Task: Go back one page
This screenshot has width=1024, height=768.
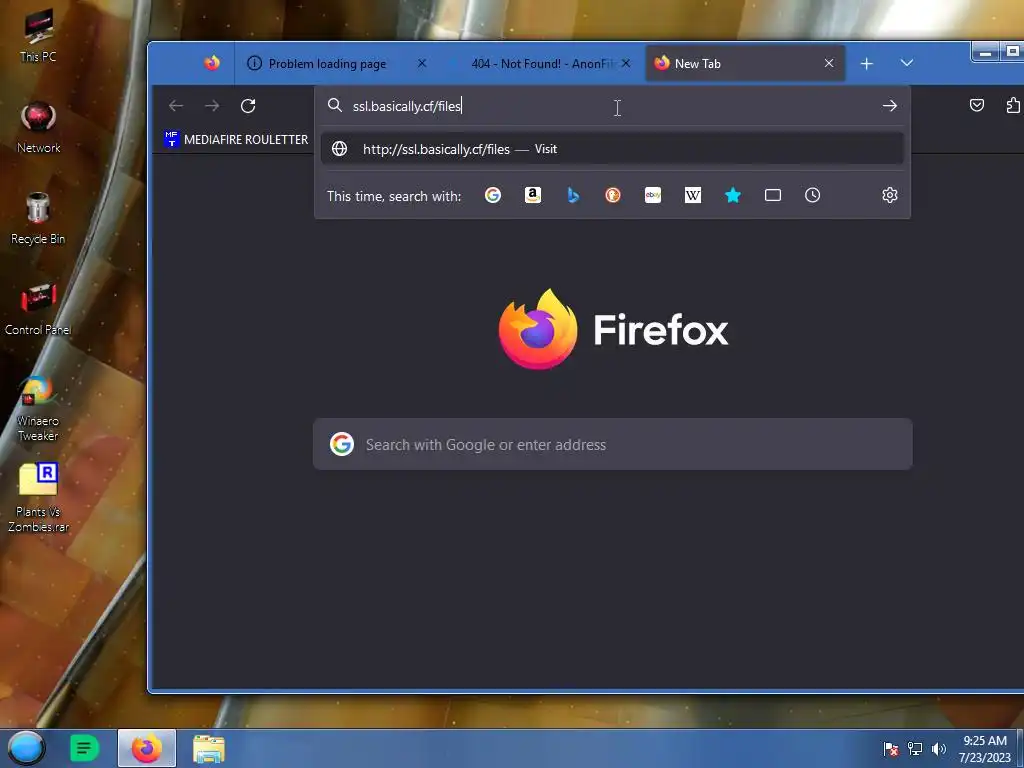Action: click(x=176, y=106)
